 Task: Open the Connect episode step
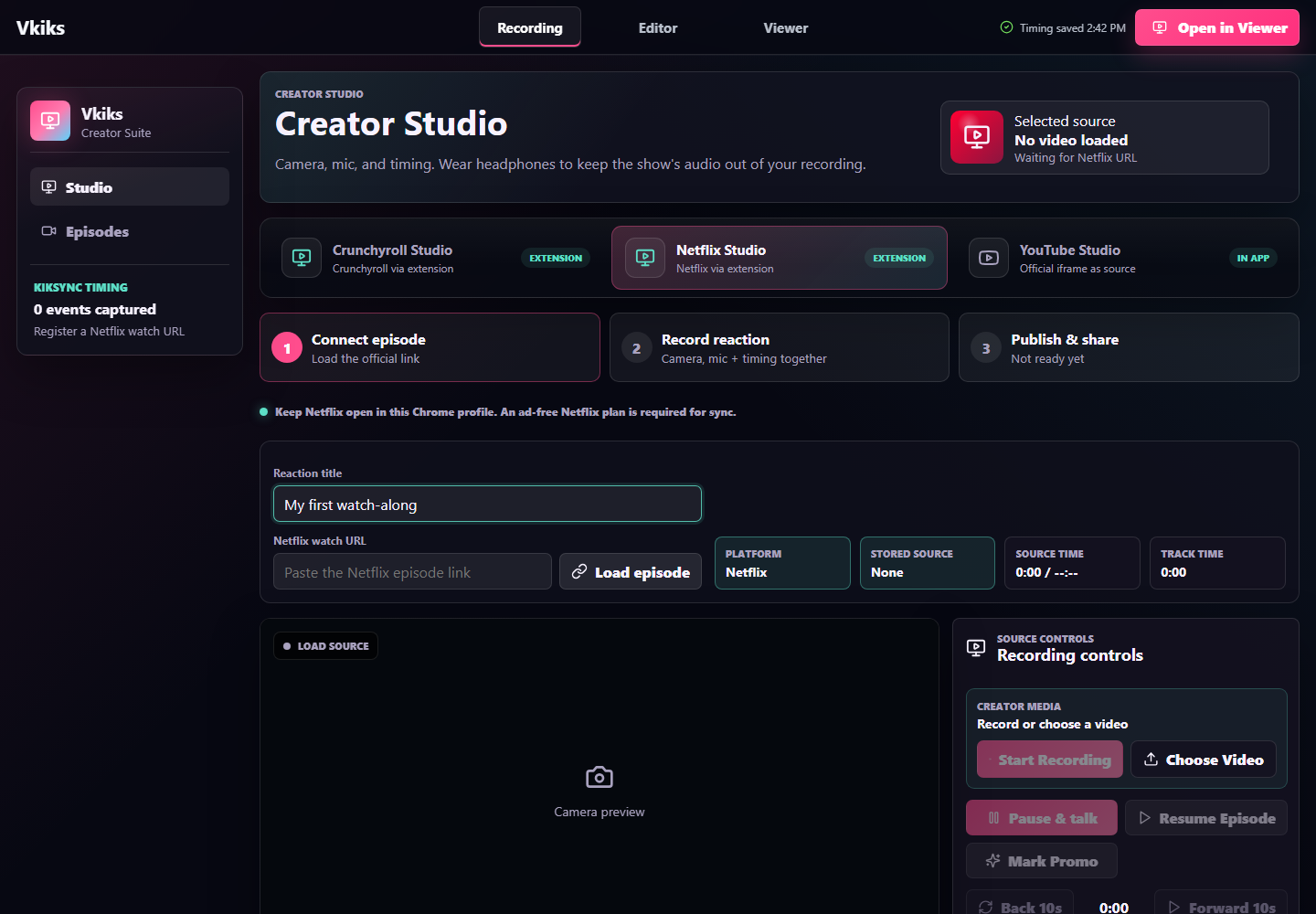(x=430, y=347)
